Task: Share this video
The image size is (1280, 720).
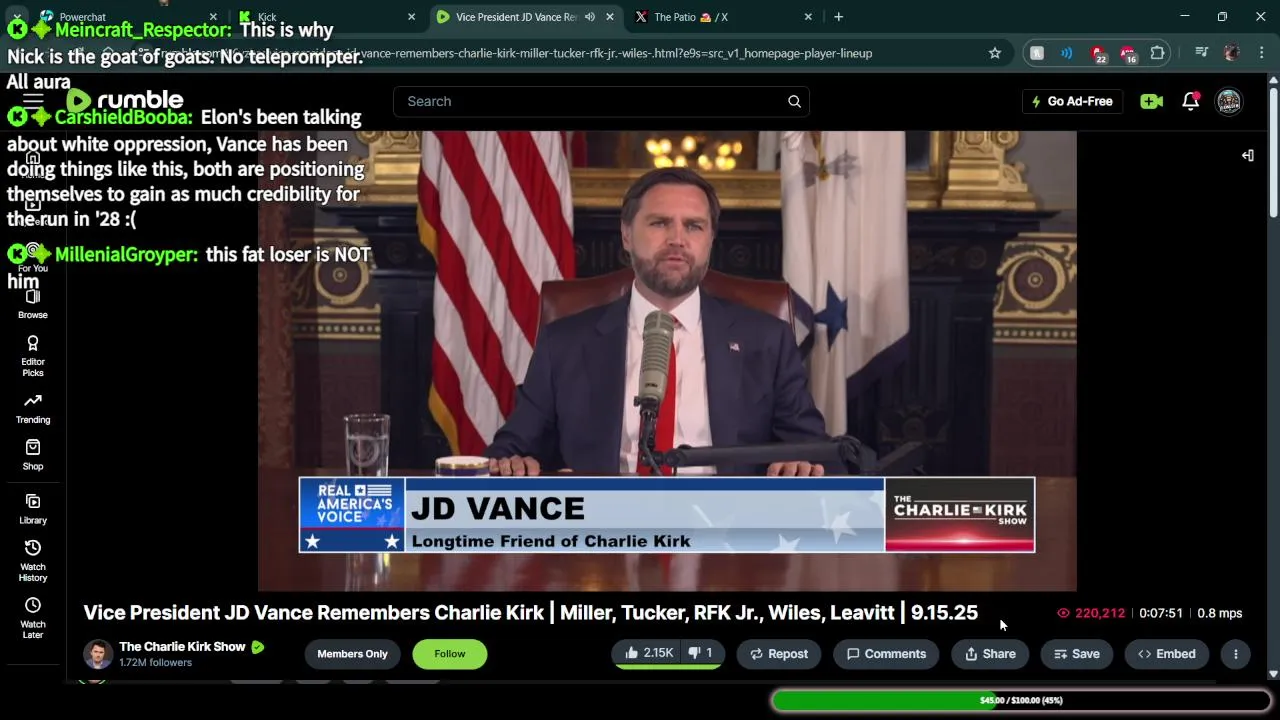Action: pos(990,654)
